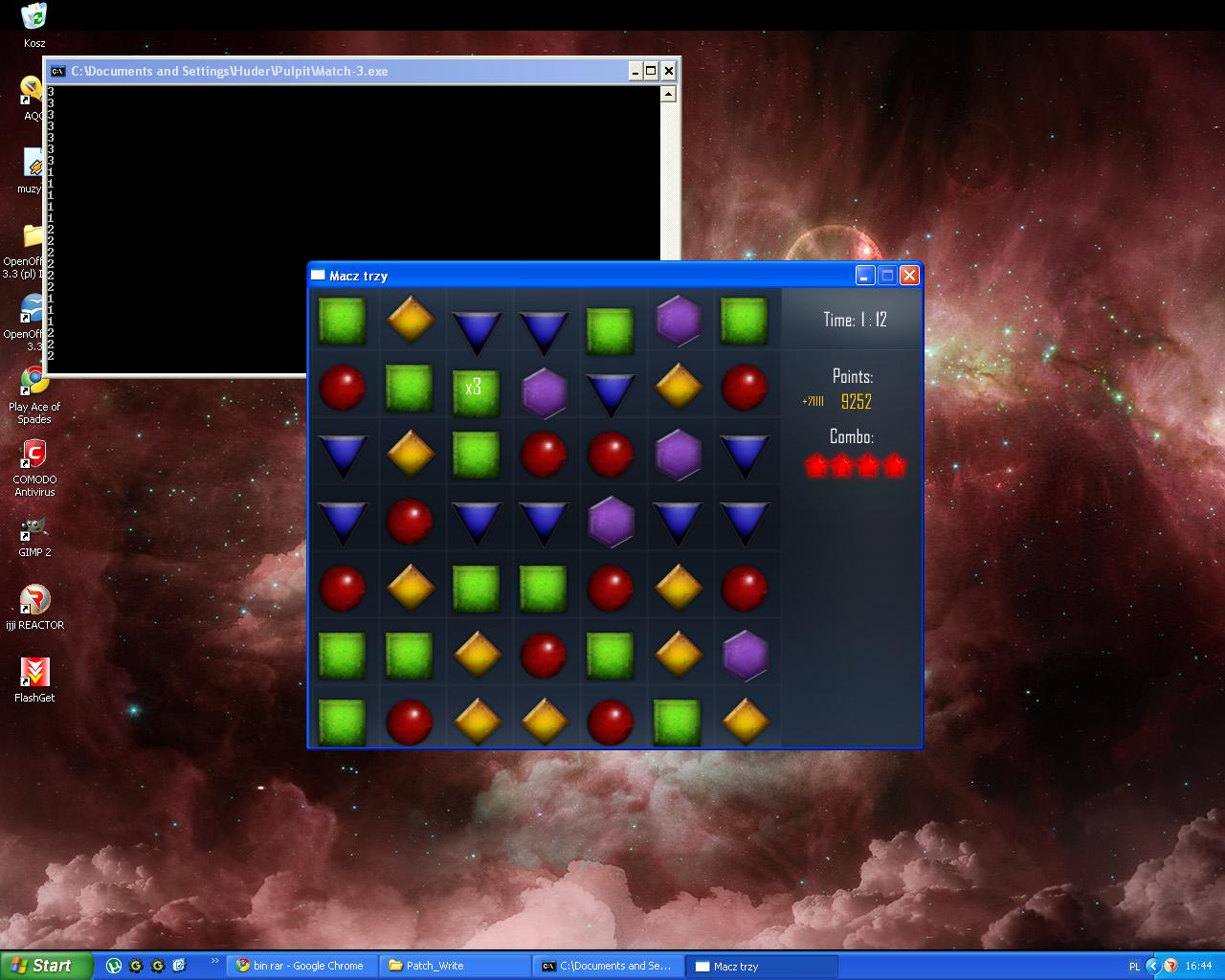Expand the quick launch overflow chevron
Screen dimensions: 1225x980
[x=214, y=961]
